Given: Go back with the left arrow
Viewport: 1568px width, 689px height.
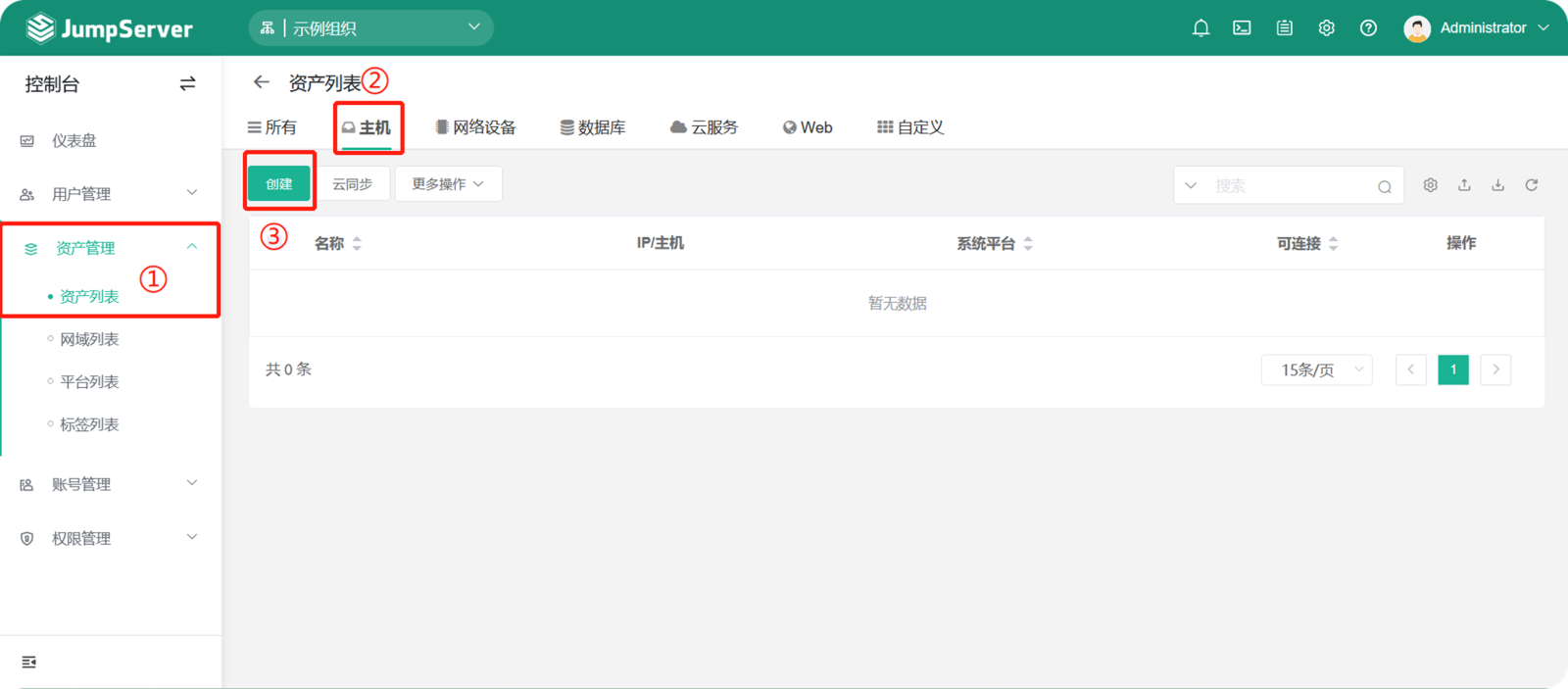Looking at the screenshot, I should point(261,82).
